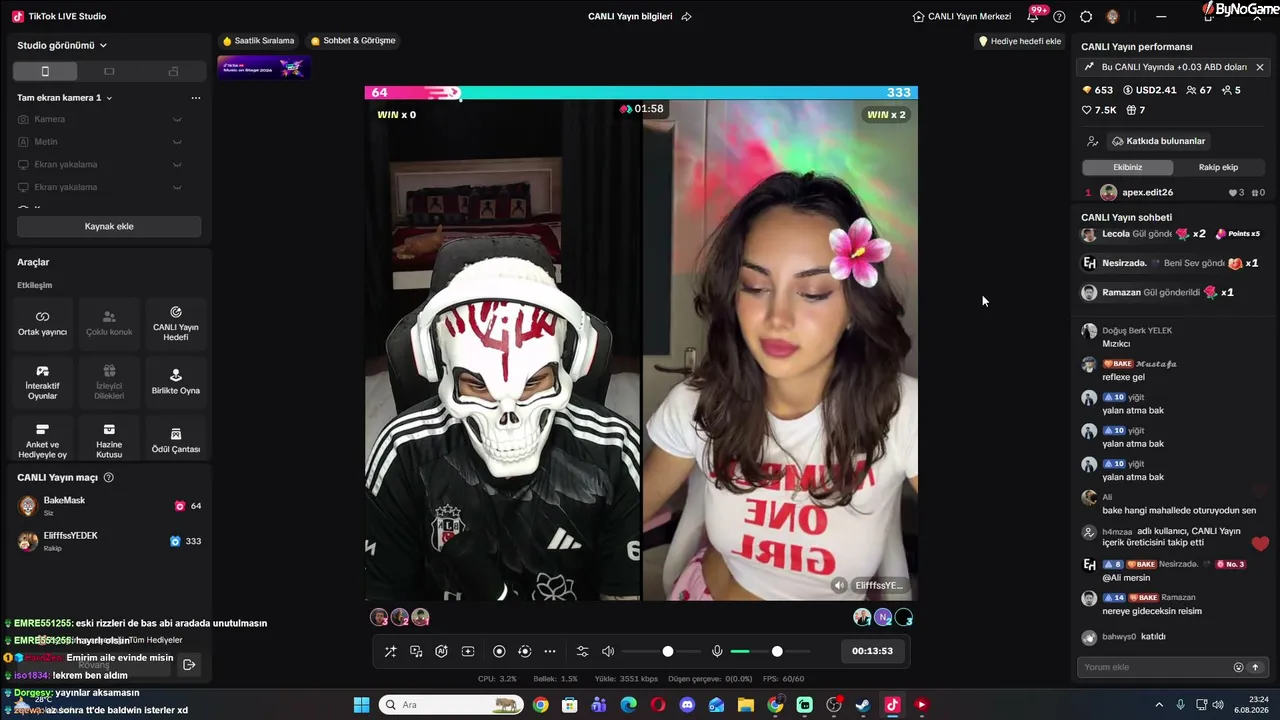Open Hazine Kutusu tool
Screen dimensions: 1280x720
coord(109,441)
